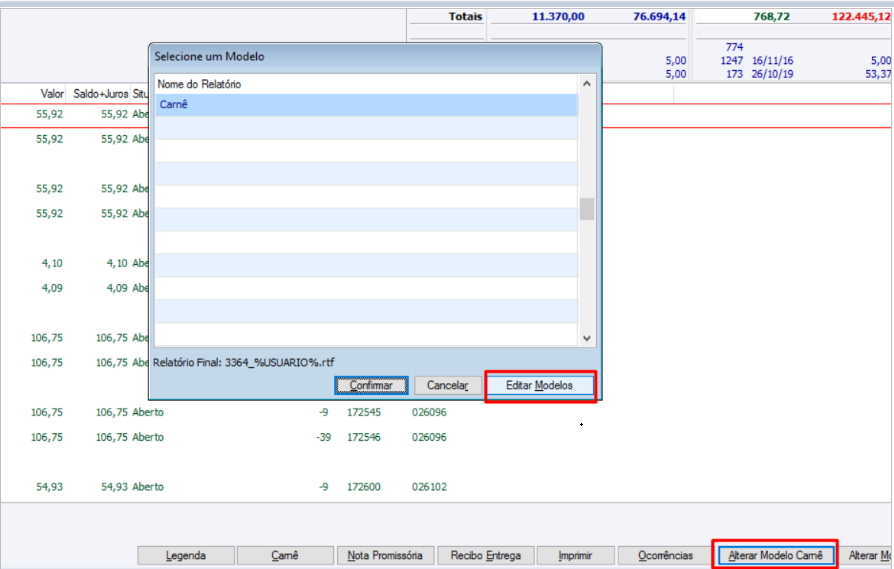The image size is (894, 569).
Task: Click the total 76.694,14
Action: [659, 17]
